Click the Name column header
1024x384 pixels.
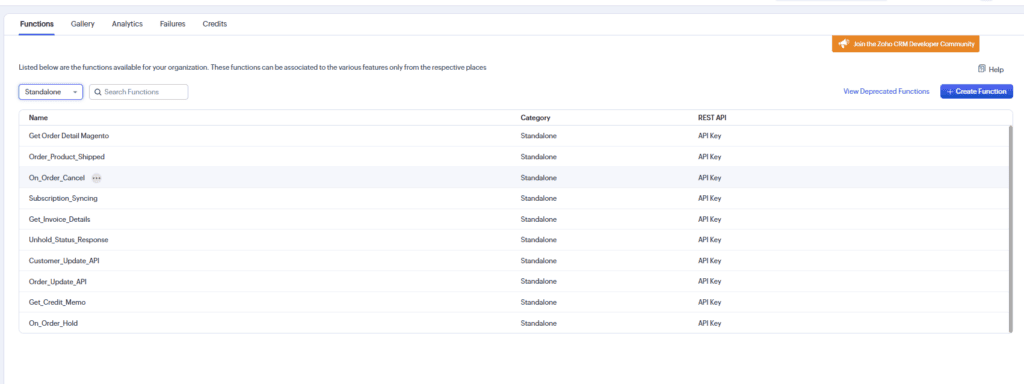point(39,118)
